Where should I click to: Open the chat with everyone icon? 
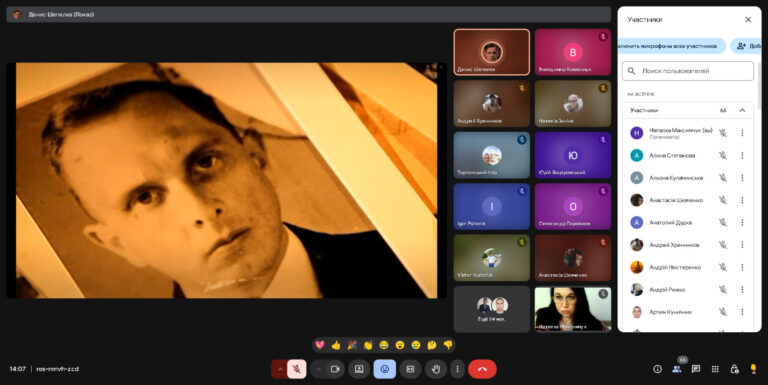point(696,369)
